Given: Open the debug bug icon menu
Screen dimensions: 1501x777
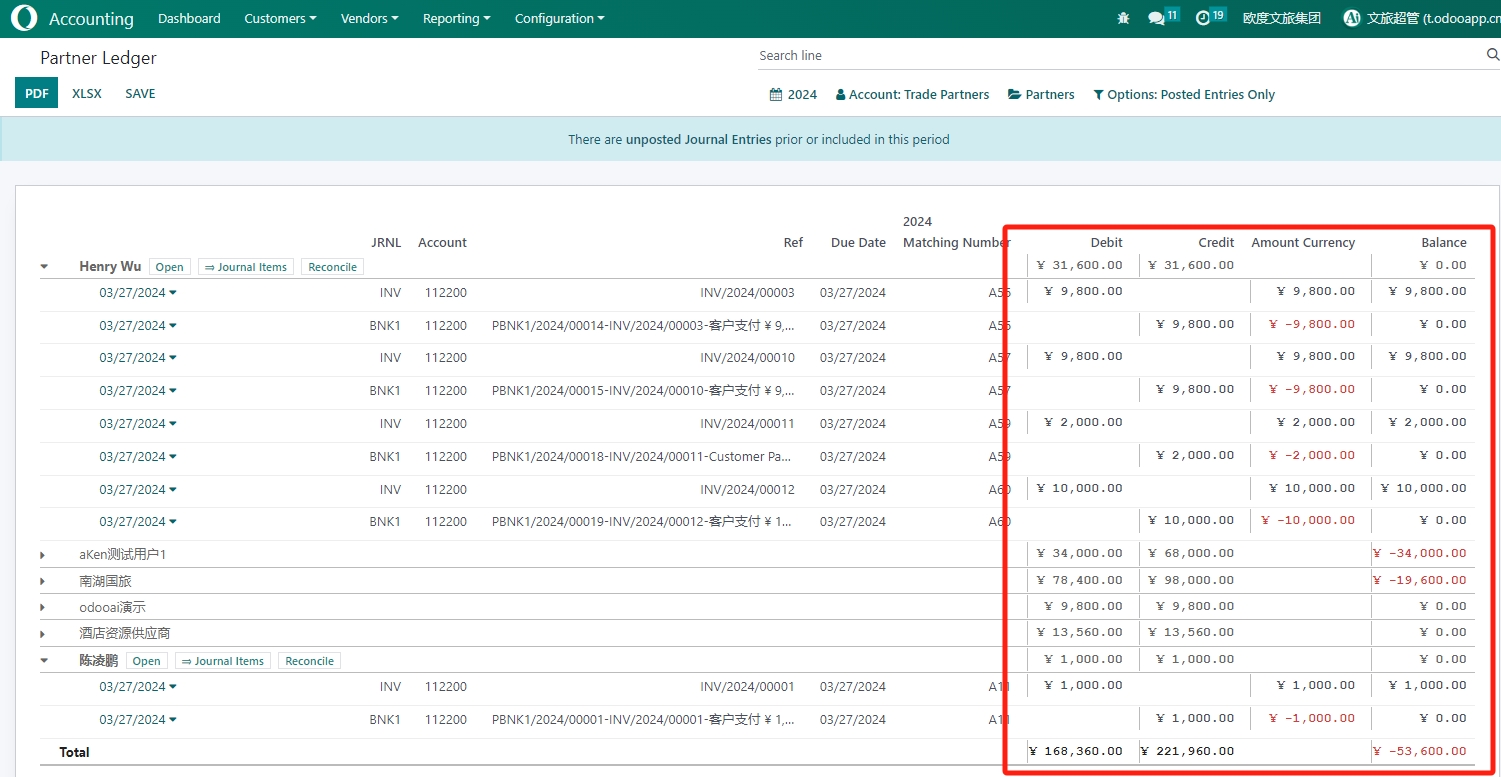Looking at the screenshot, I should pyautogui.click(x=1123, y=18).
